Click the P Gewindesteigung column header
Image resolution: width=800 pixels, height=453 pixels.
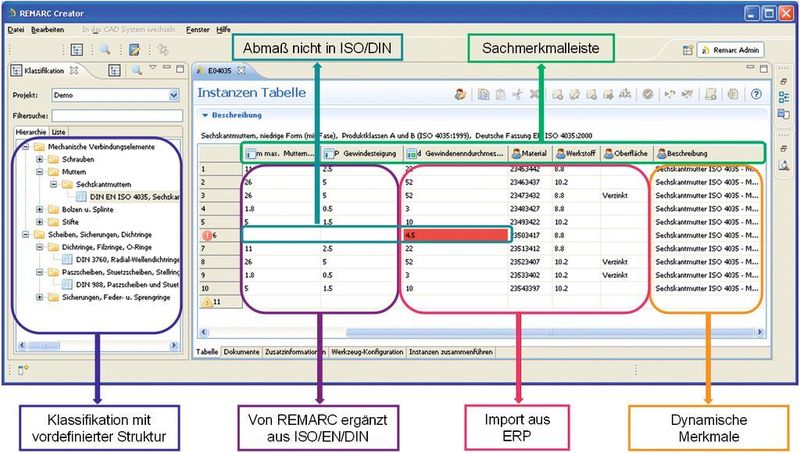point(362,153)
